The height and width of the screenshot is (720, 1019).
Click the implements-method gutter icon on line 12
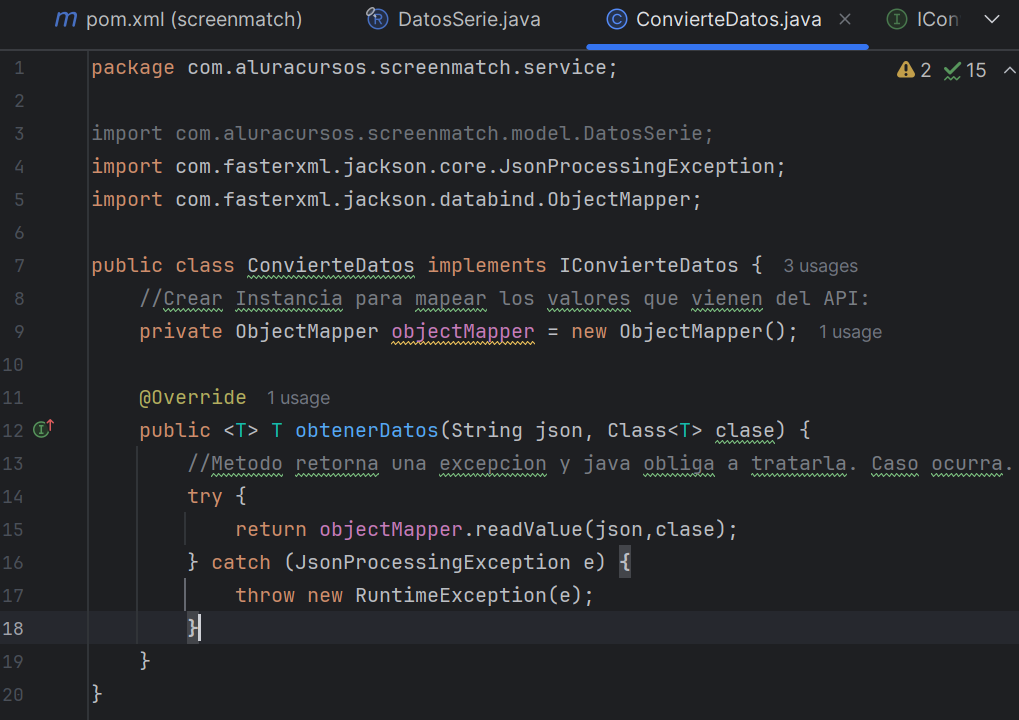pyautogui.click(x=44, y=429)
